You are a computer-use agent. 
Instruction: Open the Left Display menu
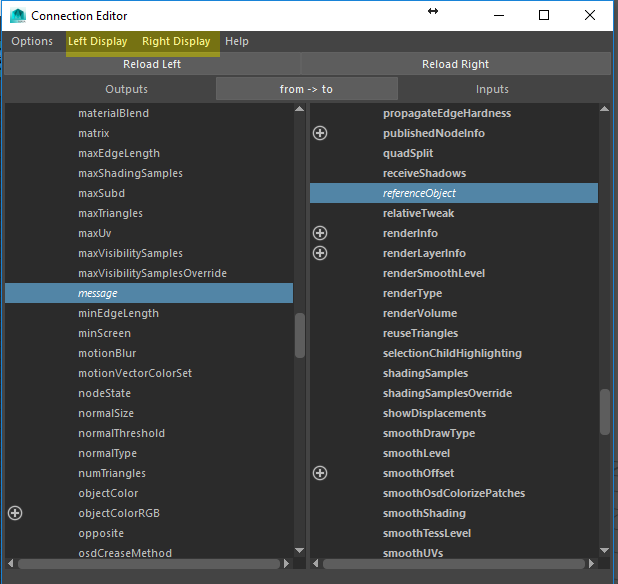pyautogui.click(x=97, y=41)
